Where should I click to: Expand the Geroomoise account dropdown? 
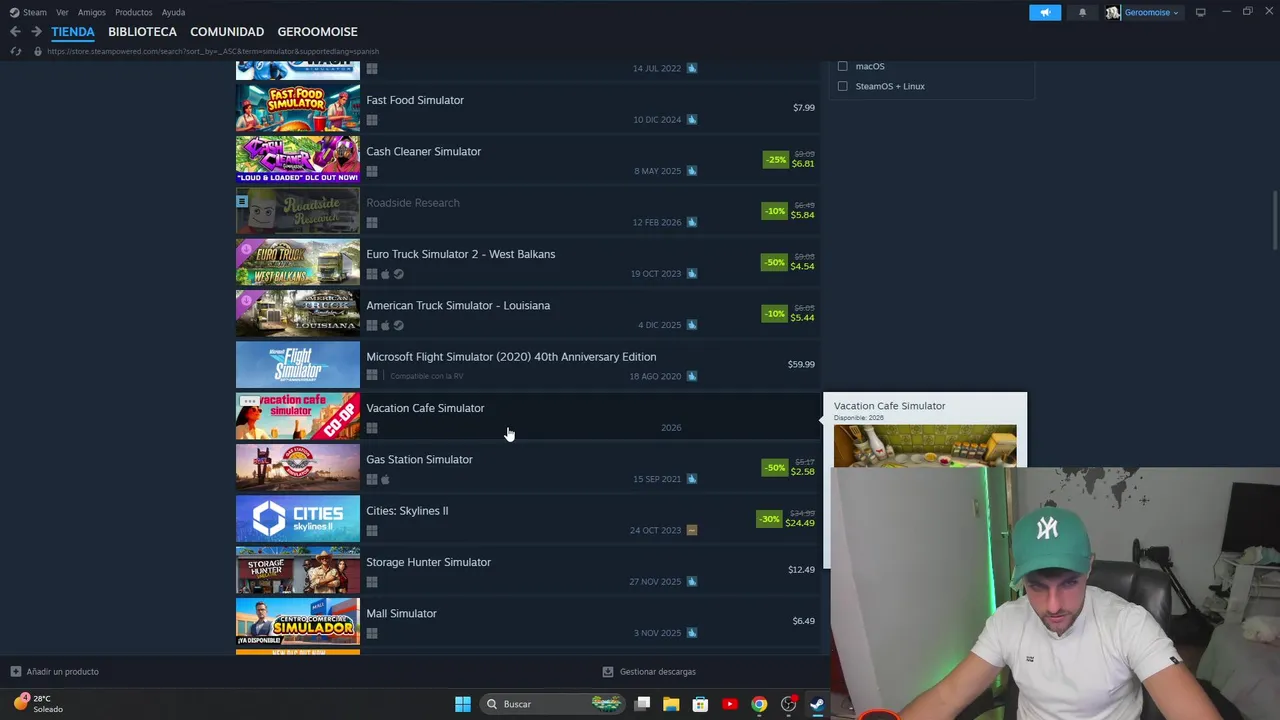click(x=1151, y=12)
